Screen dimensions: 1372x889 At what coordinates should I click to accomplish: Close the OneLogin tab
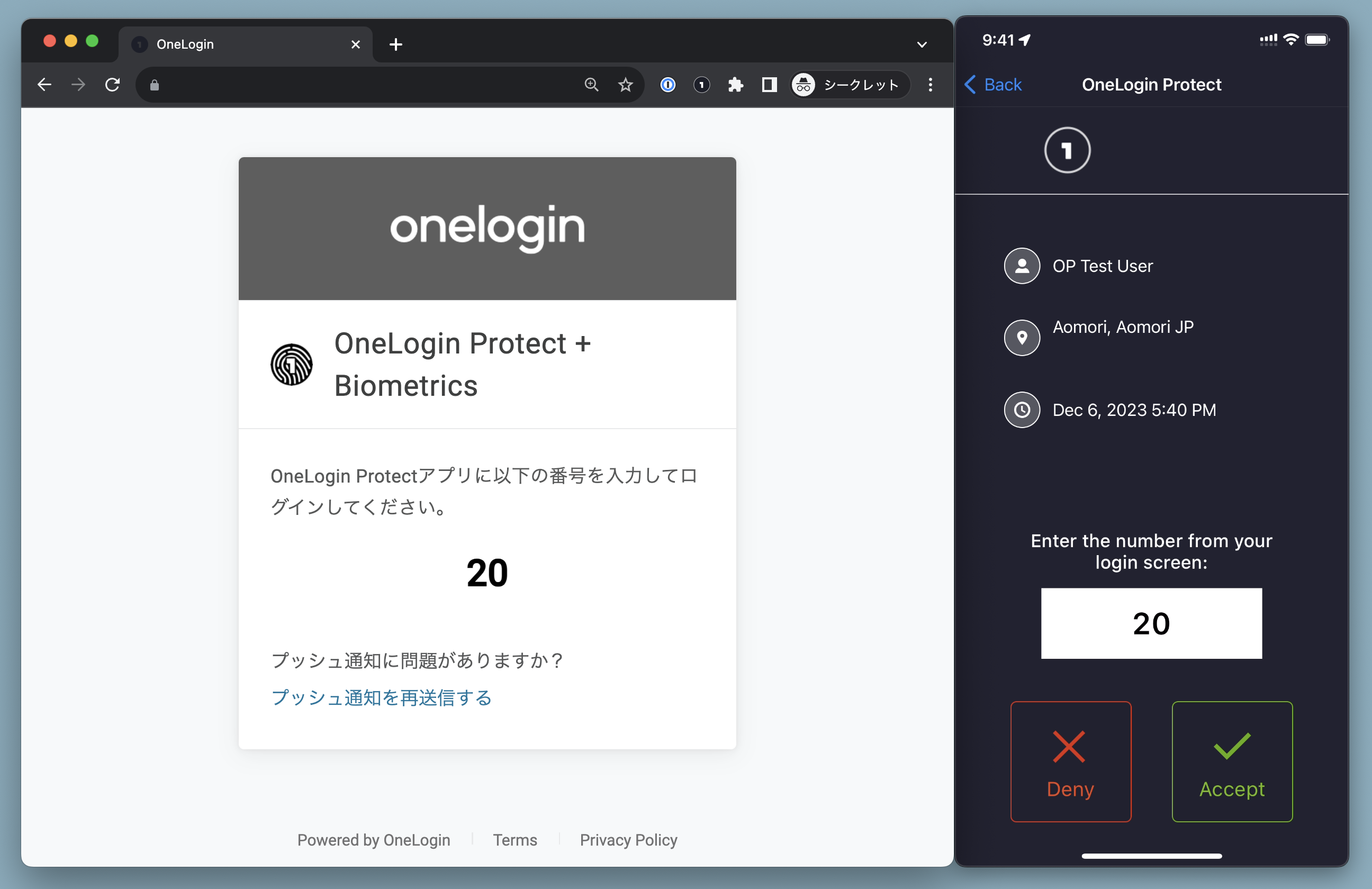tap(356, 44)
